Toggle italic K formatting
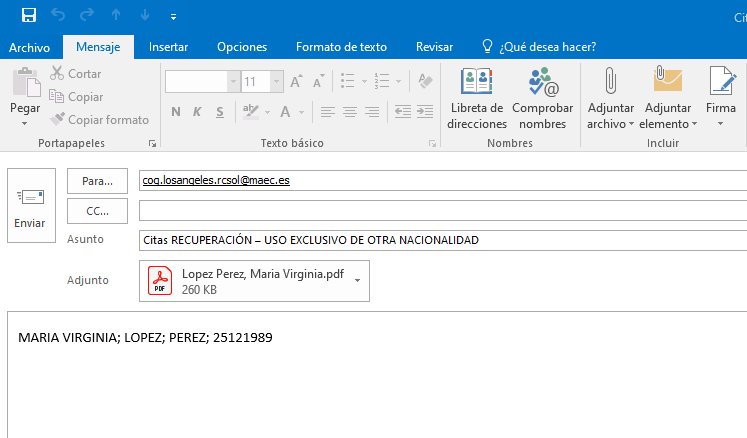The height and width of the screenshot is (438, 747). (x=197, y=112)
